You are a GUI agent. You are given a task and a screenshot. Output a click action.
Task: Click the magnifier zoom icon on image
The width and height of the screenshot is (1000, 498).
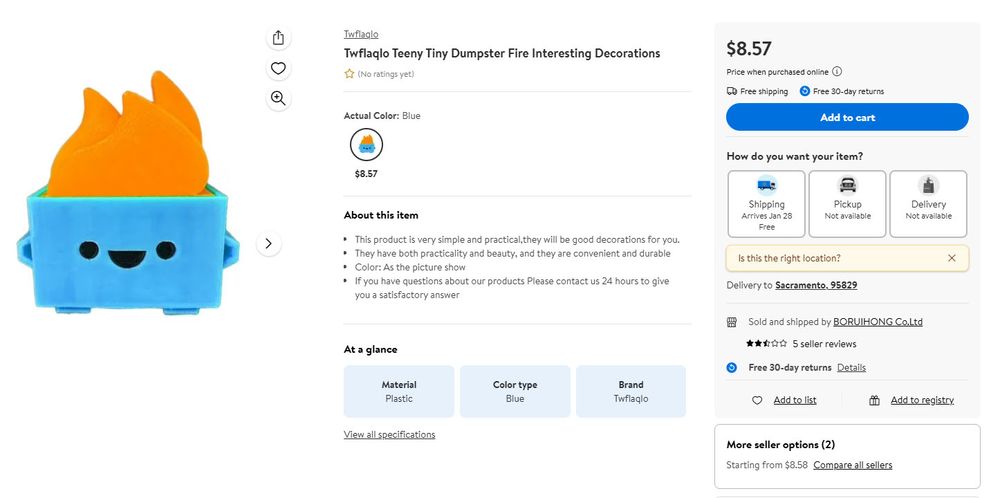point(278,98)
